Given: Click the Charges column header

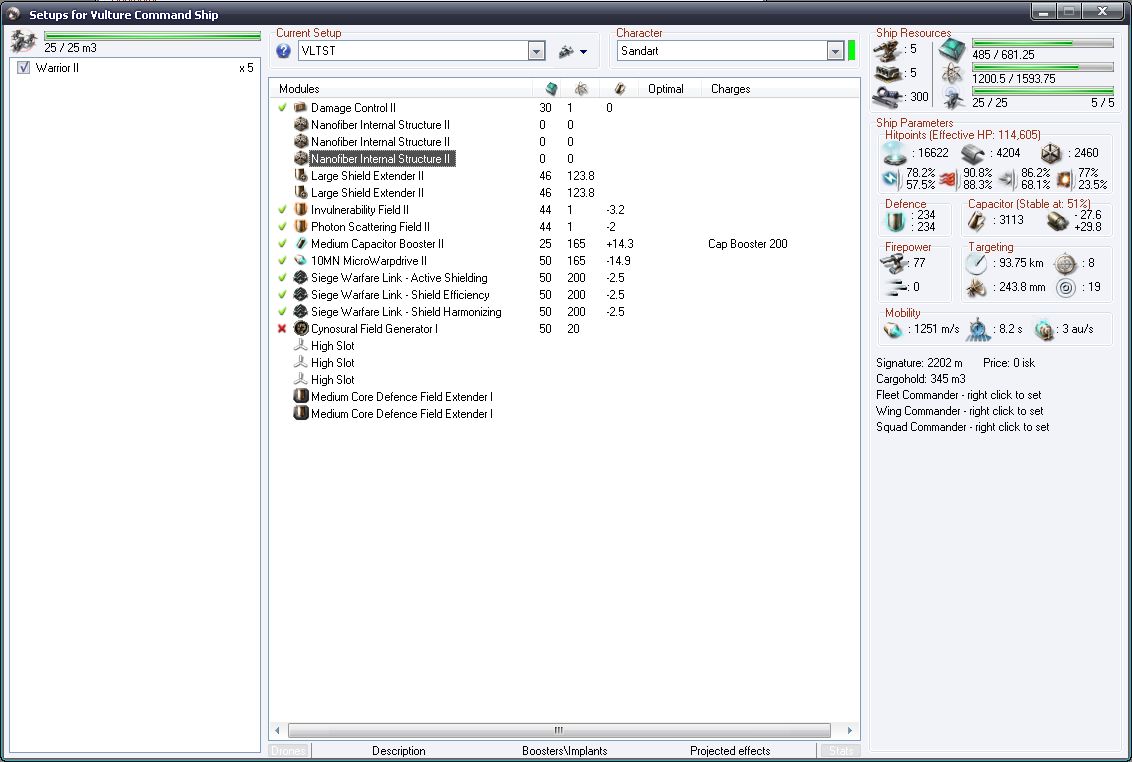Looking at the screenshot, I should point(781,89).
